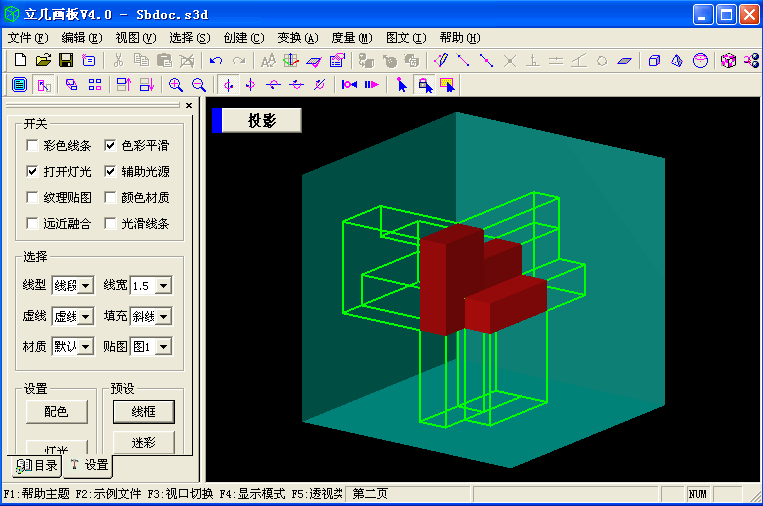Viewport: 763px width, 506px height.
Task: Open the 视图(V) menu
Action: [x=136, y=38]
